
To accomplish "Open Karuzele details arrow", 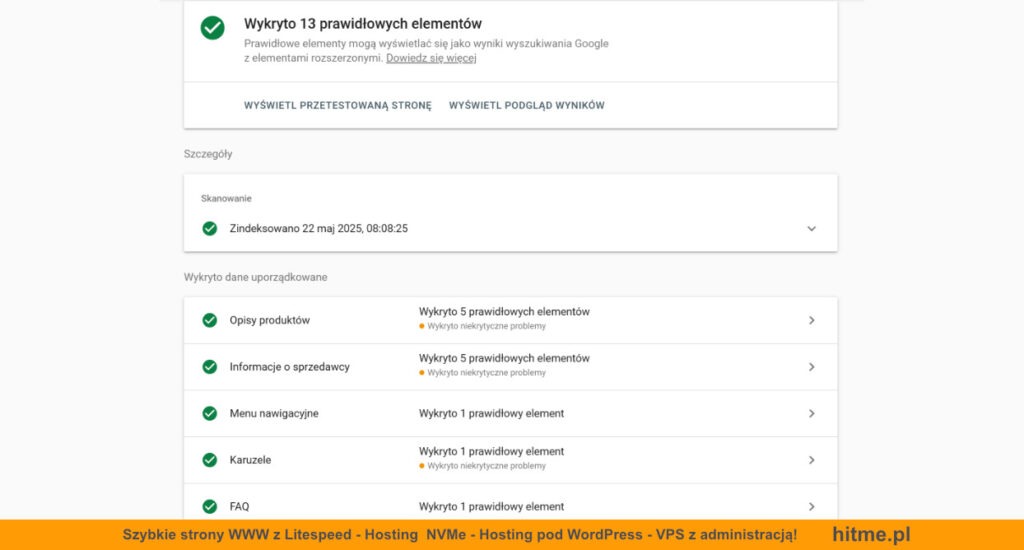I will pyautogui.click(x=811, y=460).
